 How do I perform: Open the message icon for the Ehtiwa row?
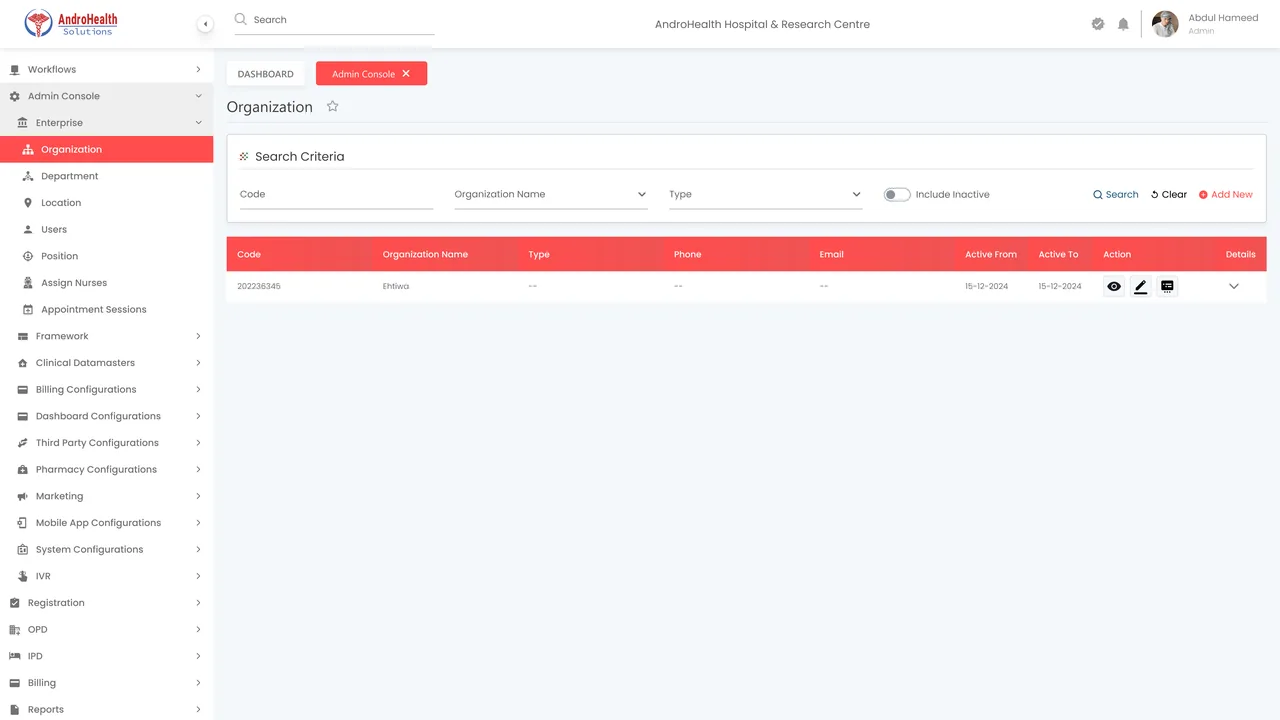[x=1167, y=287]
